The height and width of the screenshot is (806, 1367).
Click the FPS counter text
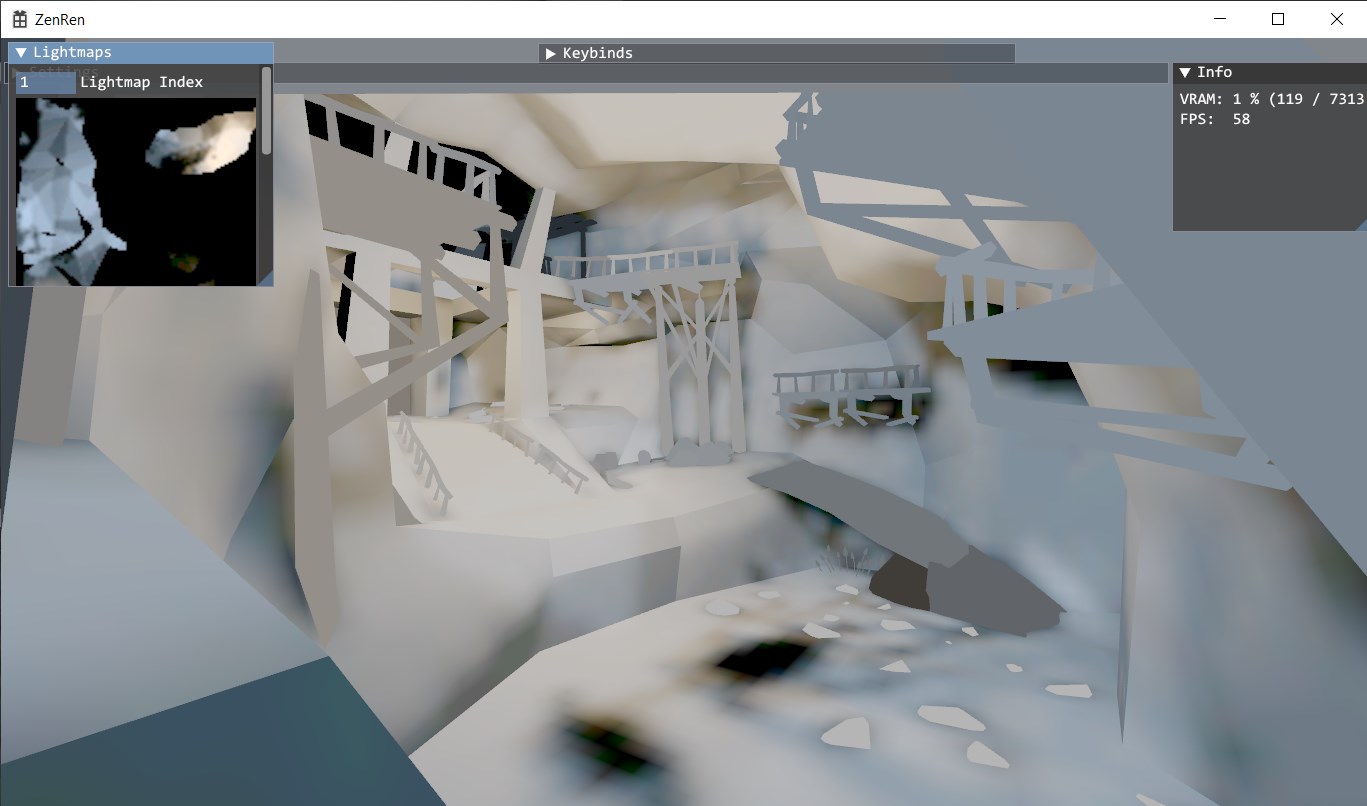[x=1215, y=119]
